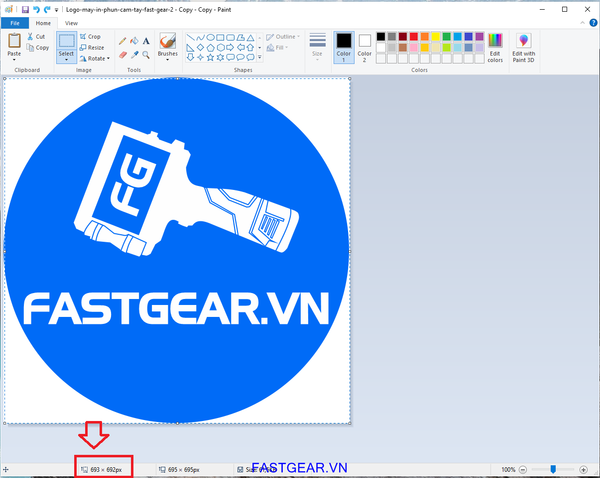Choose the Right arrow shape
This screenshot has width=600, height=478.
click(230, 47)
